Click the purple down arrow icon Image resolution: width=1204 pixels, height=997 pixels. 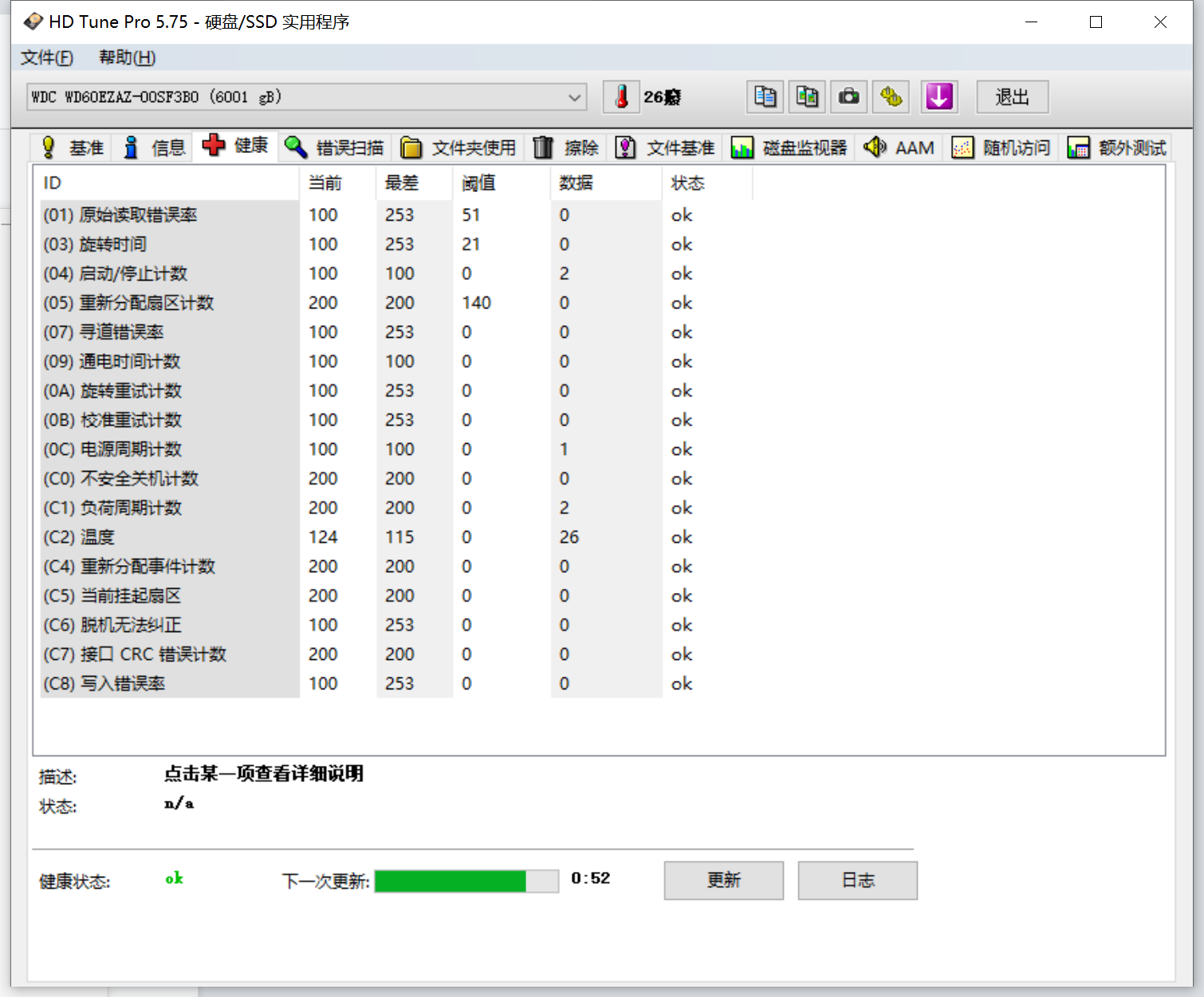[939, 97]
